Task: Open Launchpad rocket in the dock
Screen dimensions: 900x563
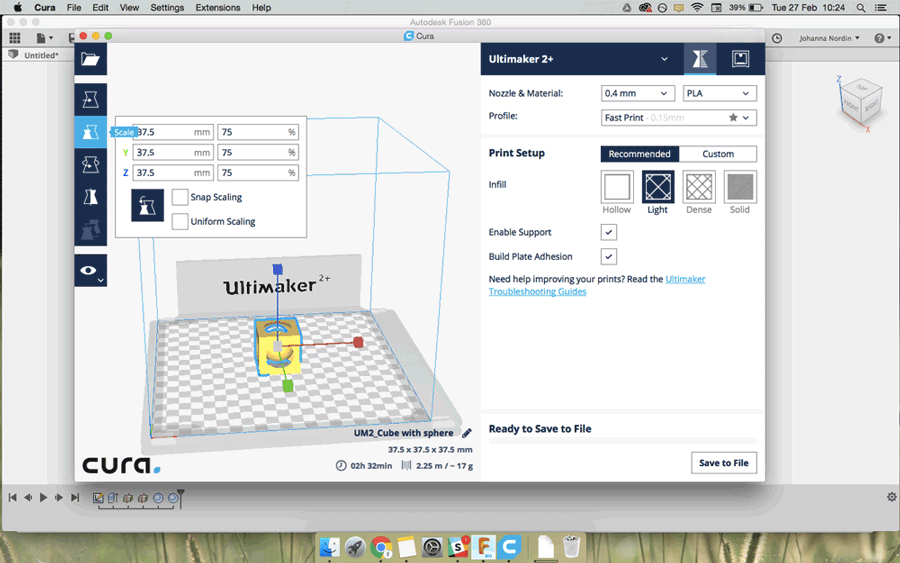Action: [x=355, y=547]
